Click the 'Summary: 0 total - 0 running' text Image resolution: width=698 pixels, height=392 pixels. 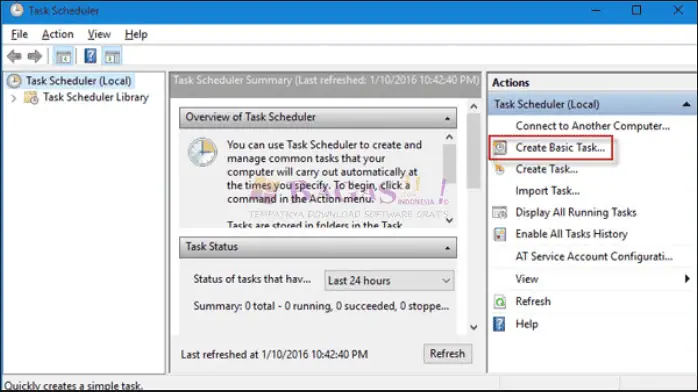(x=321, y=306)
